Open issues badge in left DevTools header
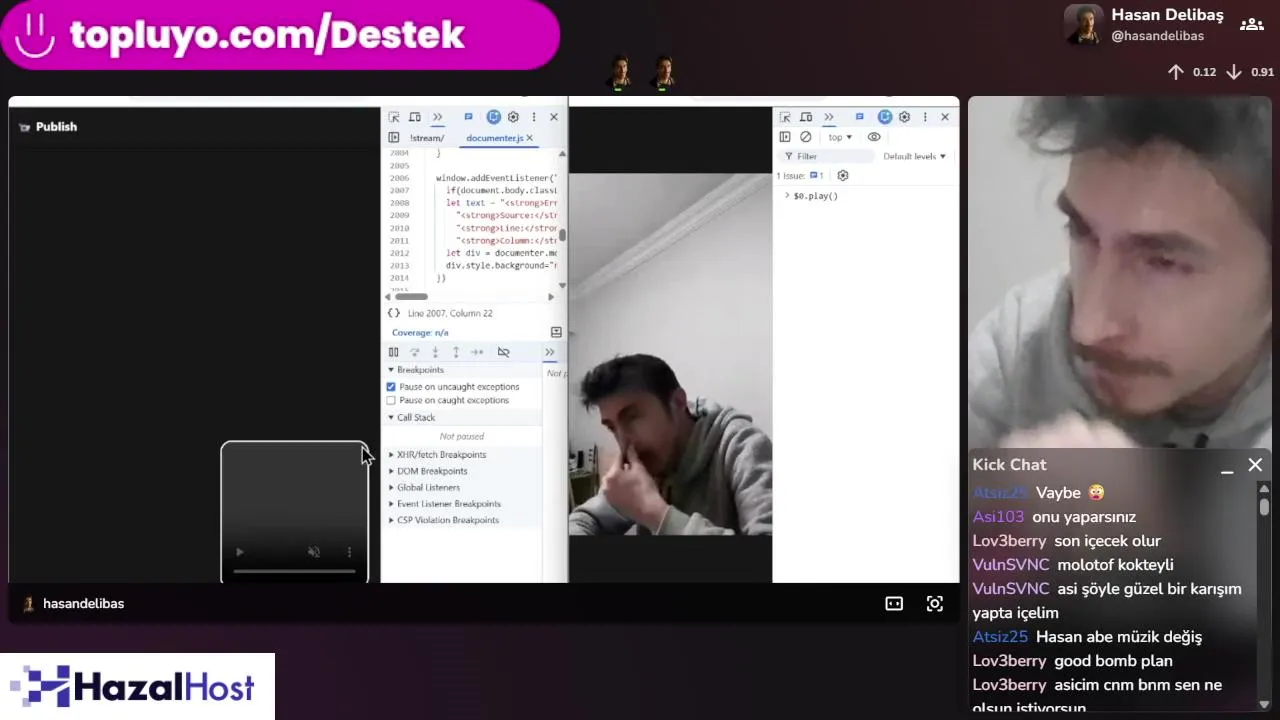This screenshot has width=1280, height=720. click(468, 117)
